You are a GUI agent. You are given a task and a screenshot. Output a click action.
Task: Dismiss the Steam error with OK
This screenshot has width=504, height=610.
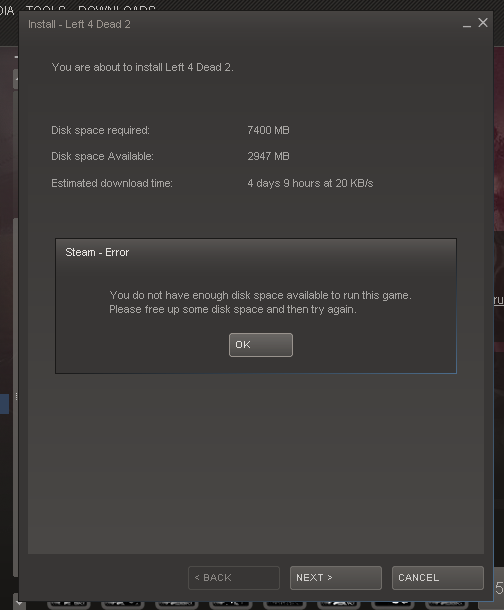(x=261, y=345)
